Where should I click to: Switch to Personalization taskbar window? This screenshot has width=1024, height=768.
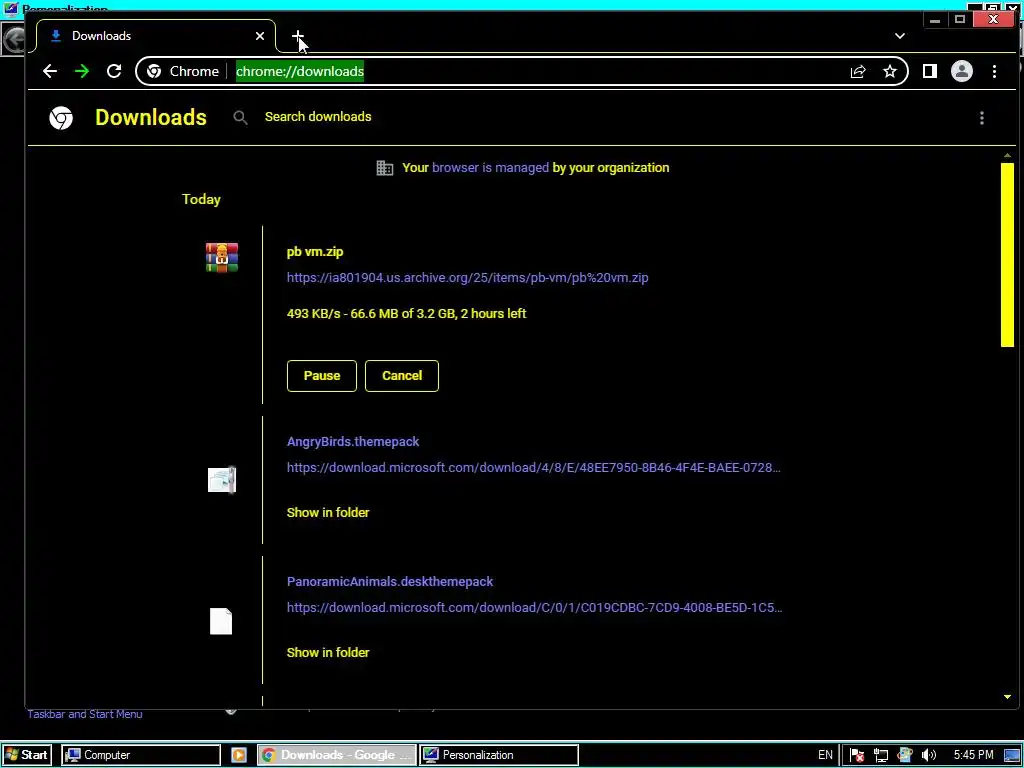(499, 755)
